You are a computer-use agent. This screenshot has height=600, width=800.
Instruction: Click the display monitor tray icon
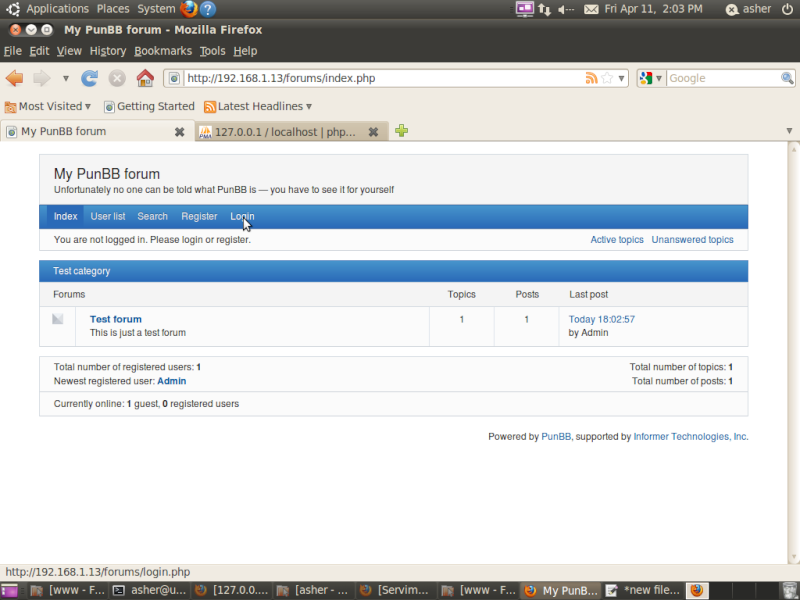coord(524,9)
